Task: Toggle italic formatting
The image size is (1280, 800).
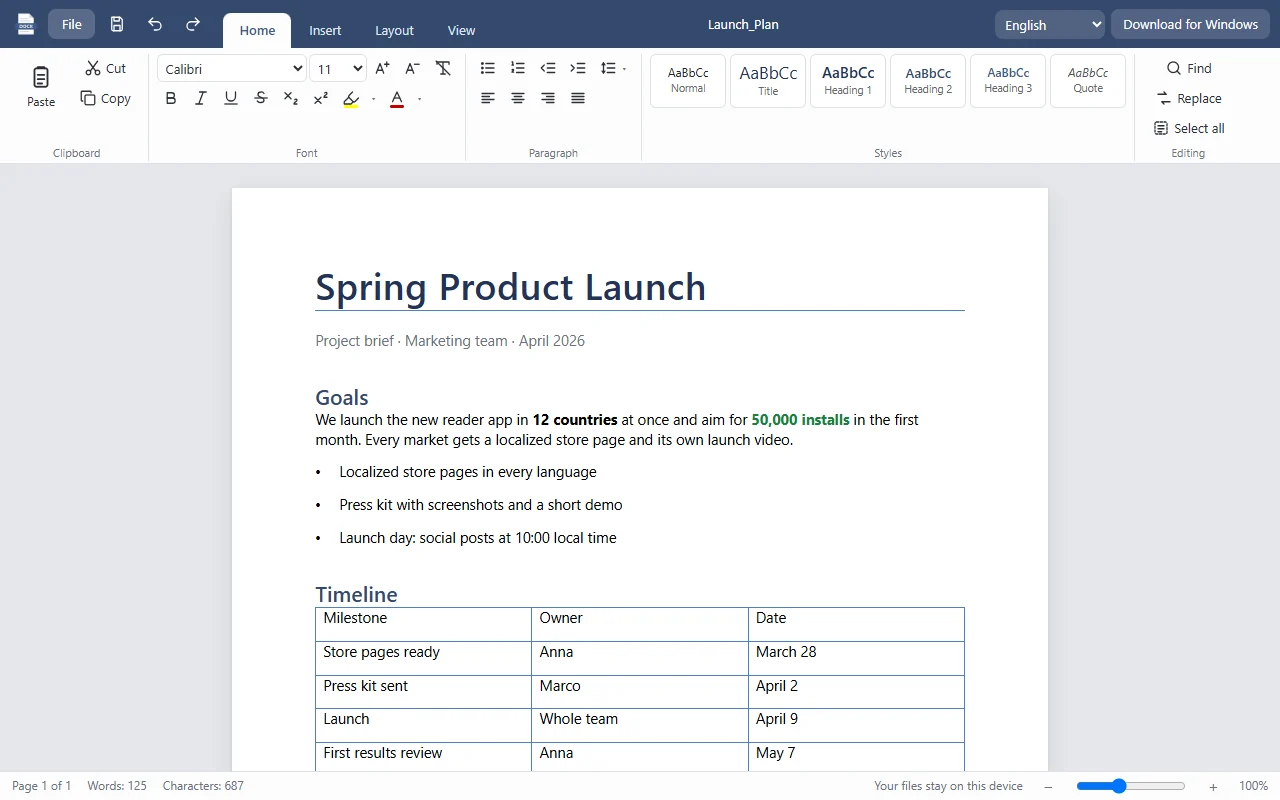Action: coord(201,98)
